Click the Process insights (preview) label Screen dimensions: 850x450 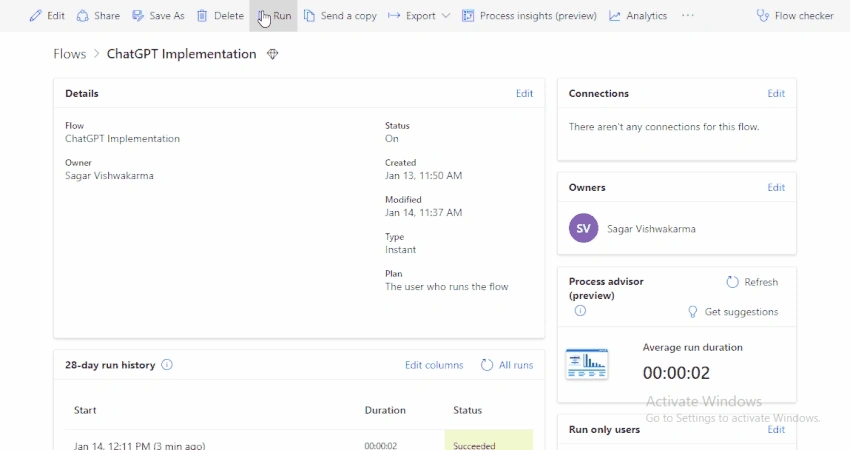click(x=538, y=16)
